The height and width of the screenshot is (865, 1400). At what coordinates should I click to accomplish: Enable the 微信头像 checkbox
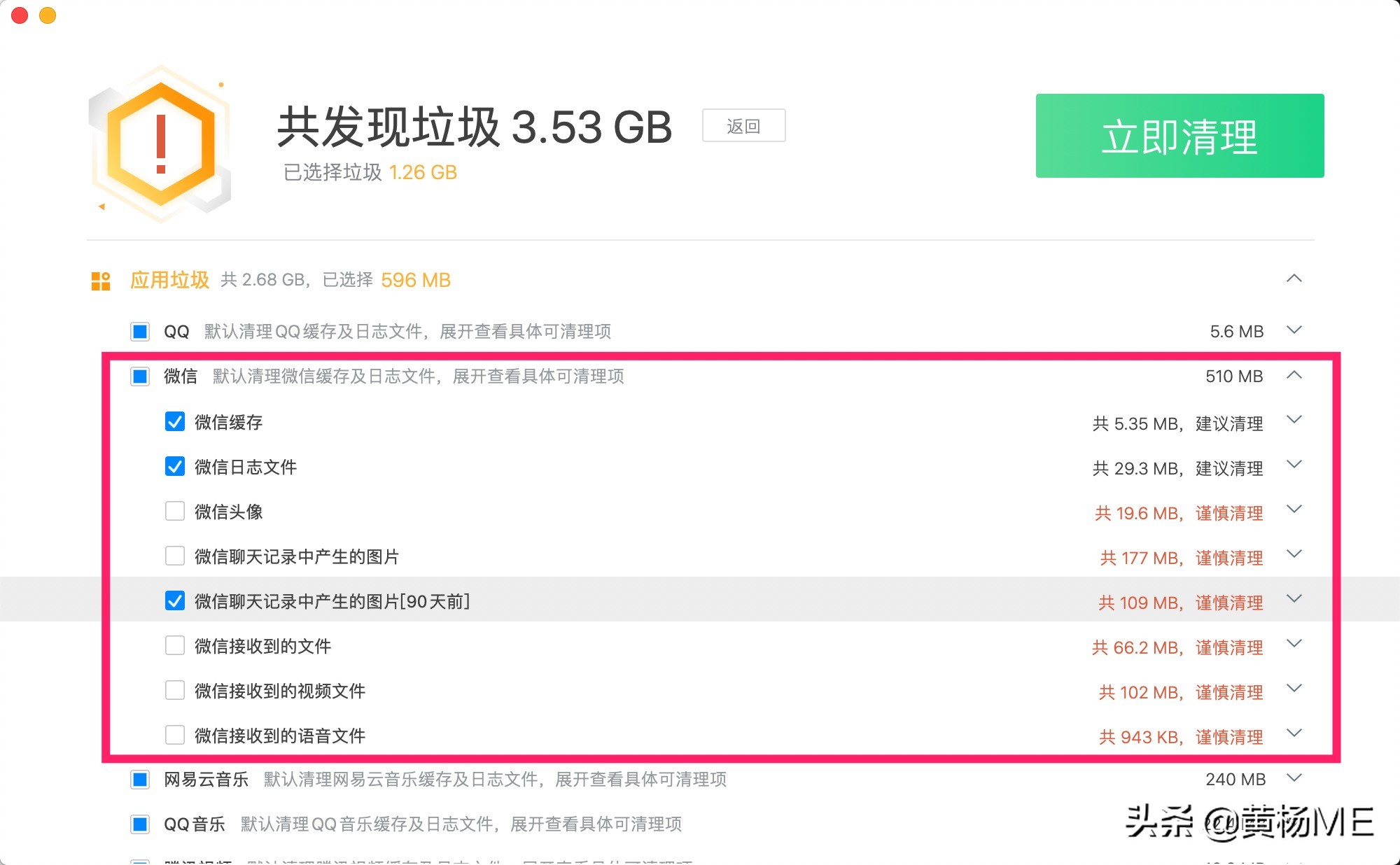tap(175, 512)
